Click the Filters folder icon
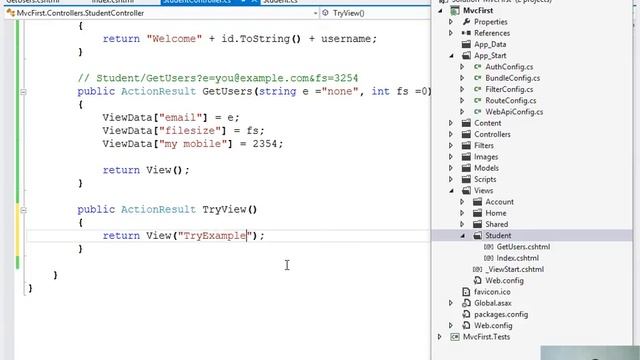The height and width of the screenshot is (360, 640). tap(466, 145)
